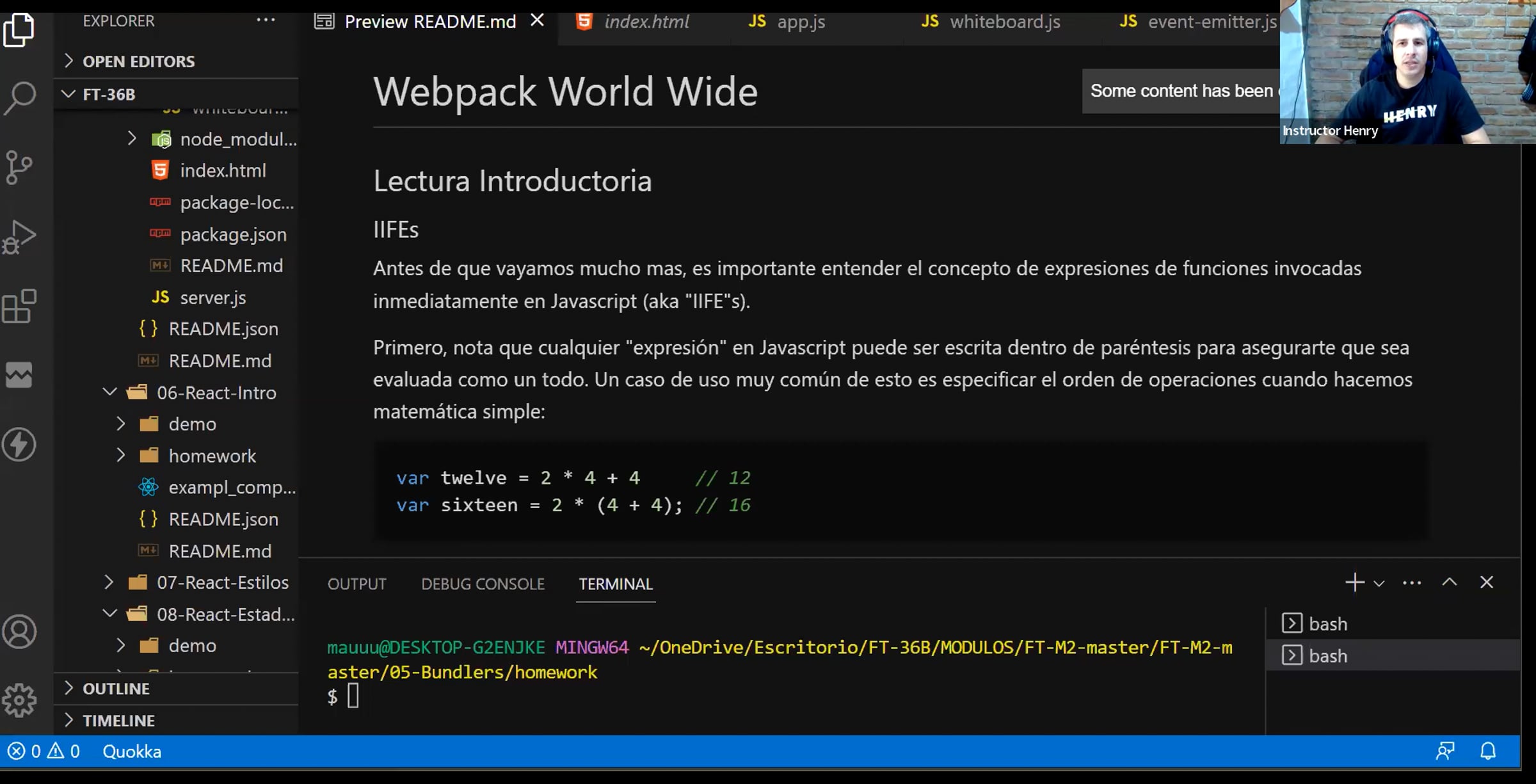Expand the 07-React-Estilos folder
The height and width of the screenshot is (784, 1536).
222,582
